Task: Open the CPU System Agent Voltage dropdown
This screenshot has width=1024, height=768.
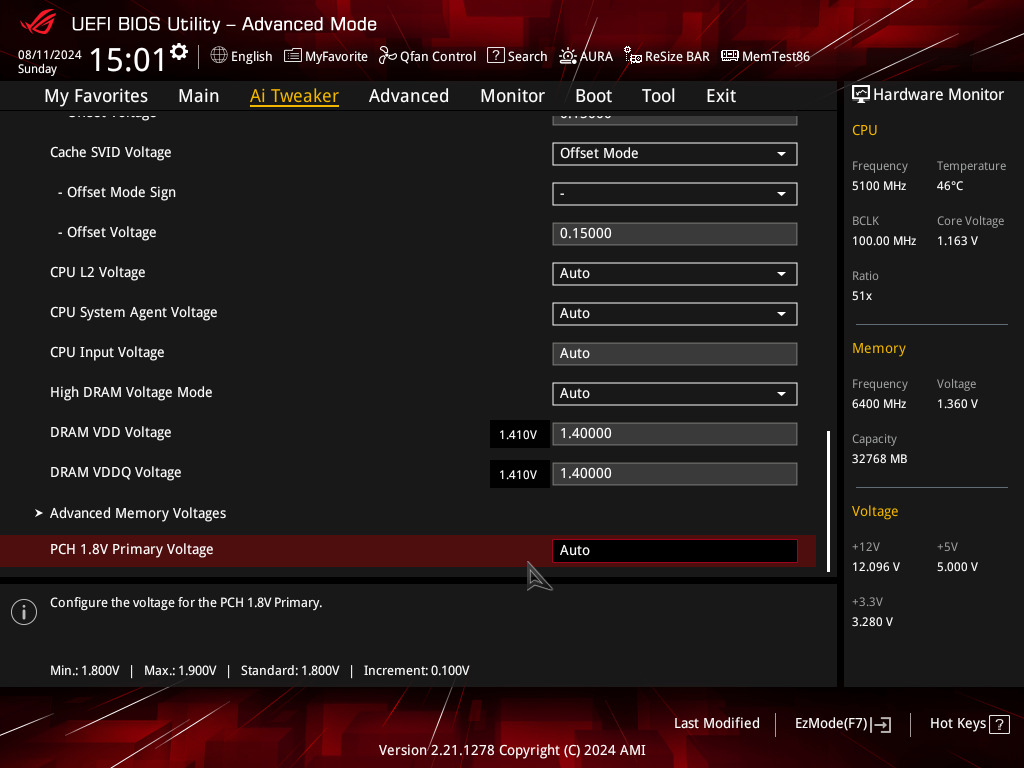Action: [675, 313]
